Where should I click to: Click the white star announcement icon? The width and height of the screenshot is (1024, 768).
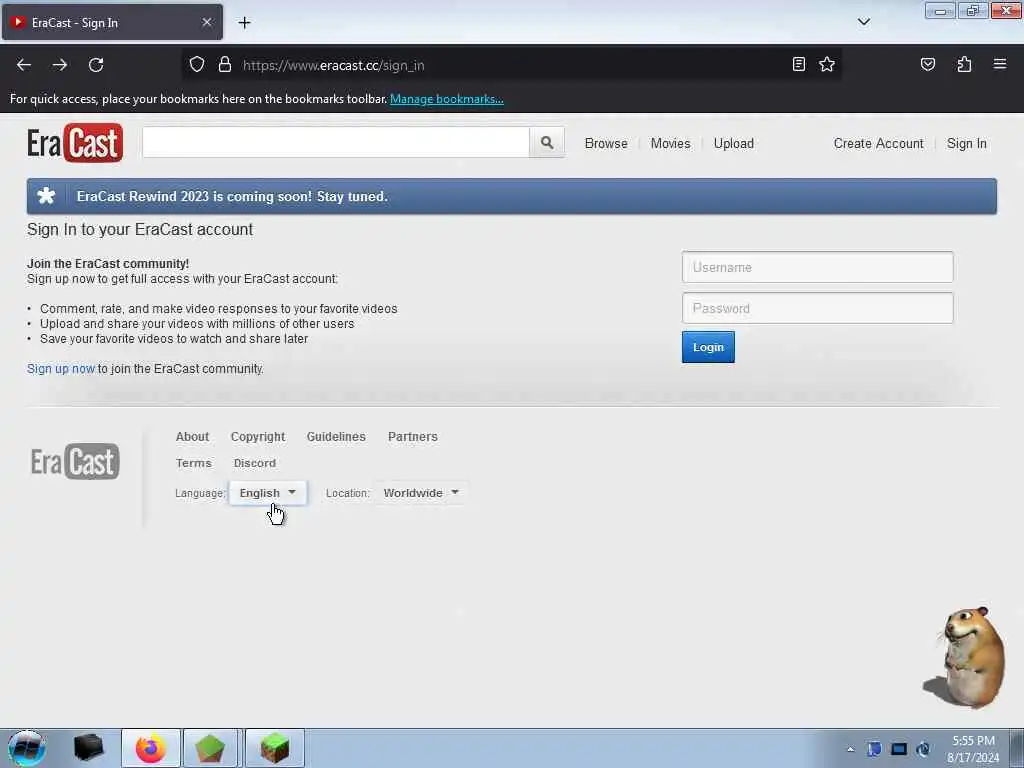click(46, 196)
